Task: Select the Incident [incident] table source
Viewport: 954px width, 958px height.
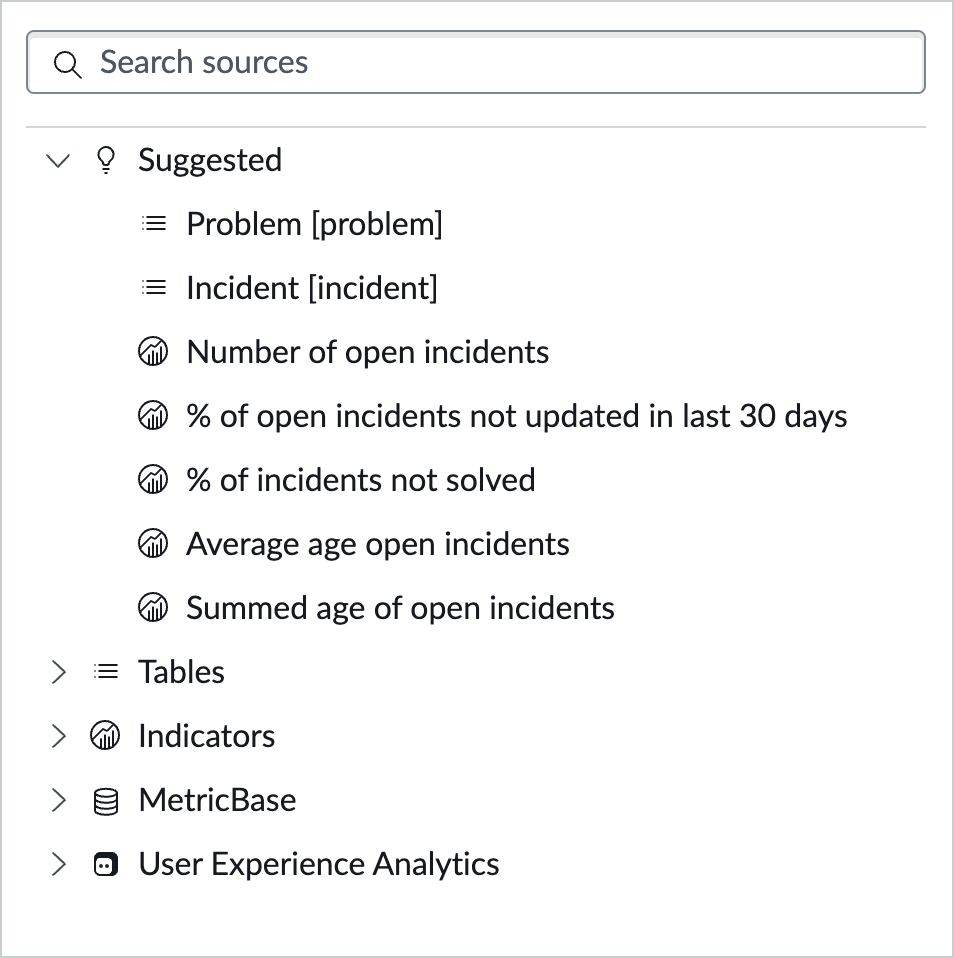Action: (312, 288)
